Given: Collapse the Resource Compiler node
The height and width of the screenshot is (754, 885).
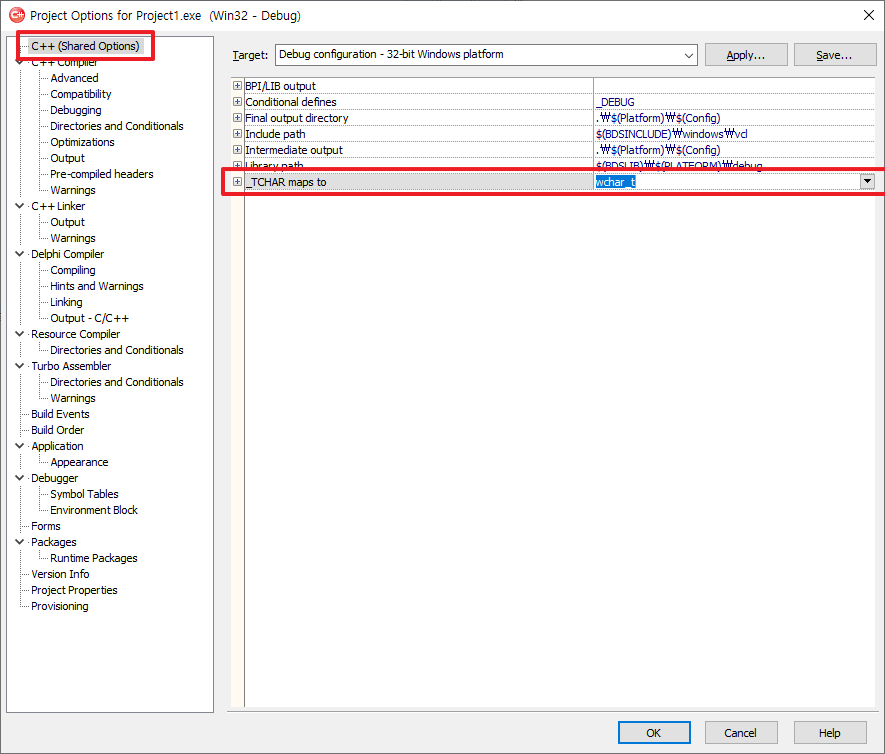Looking at the screenshot, I should pos(20,334).
